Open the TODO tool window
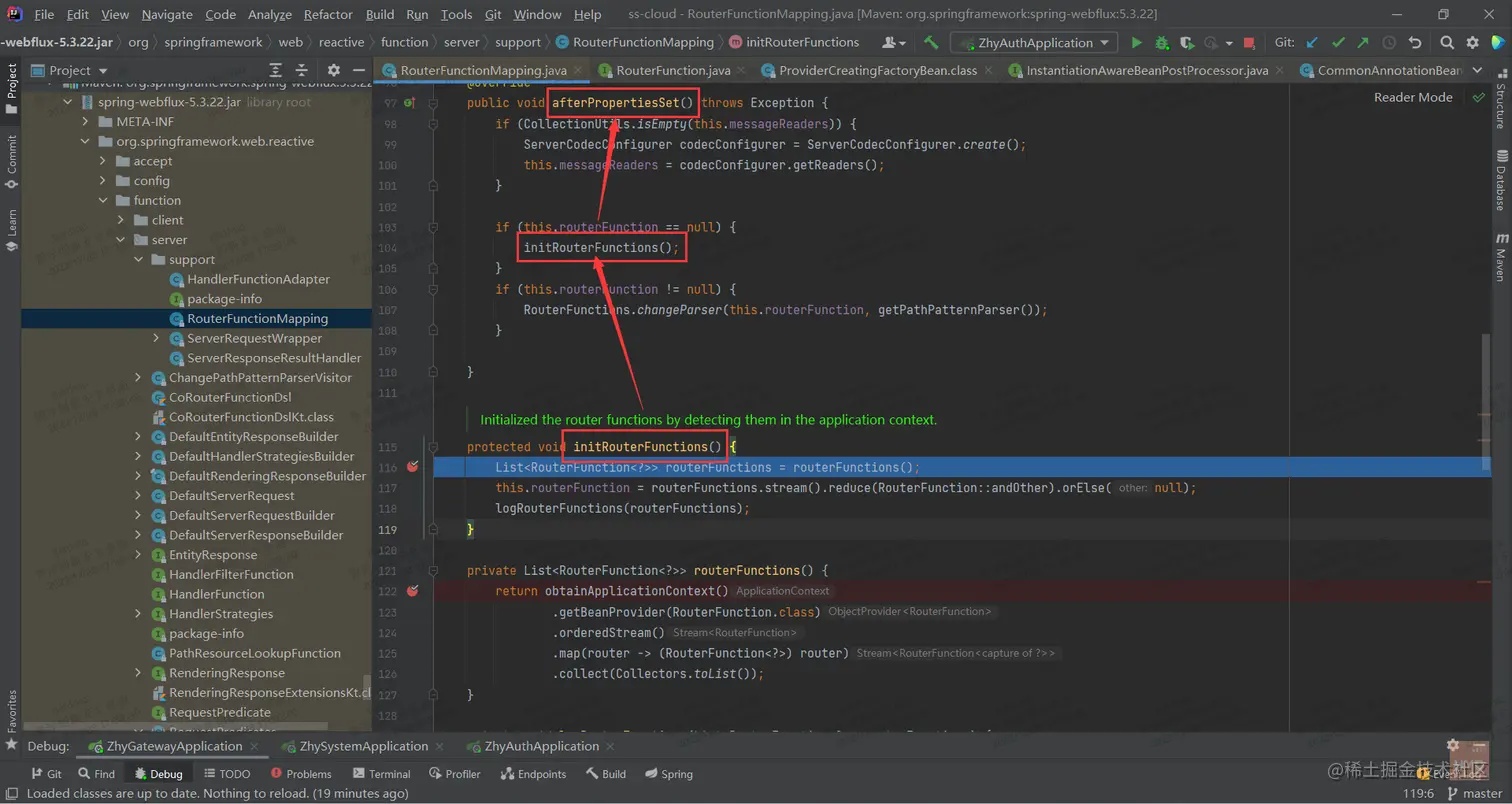The width and height of the screenshot is (1512, 804). (227, 774)
